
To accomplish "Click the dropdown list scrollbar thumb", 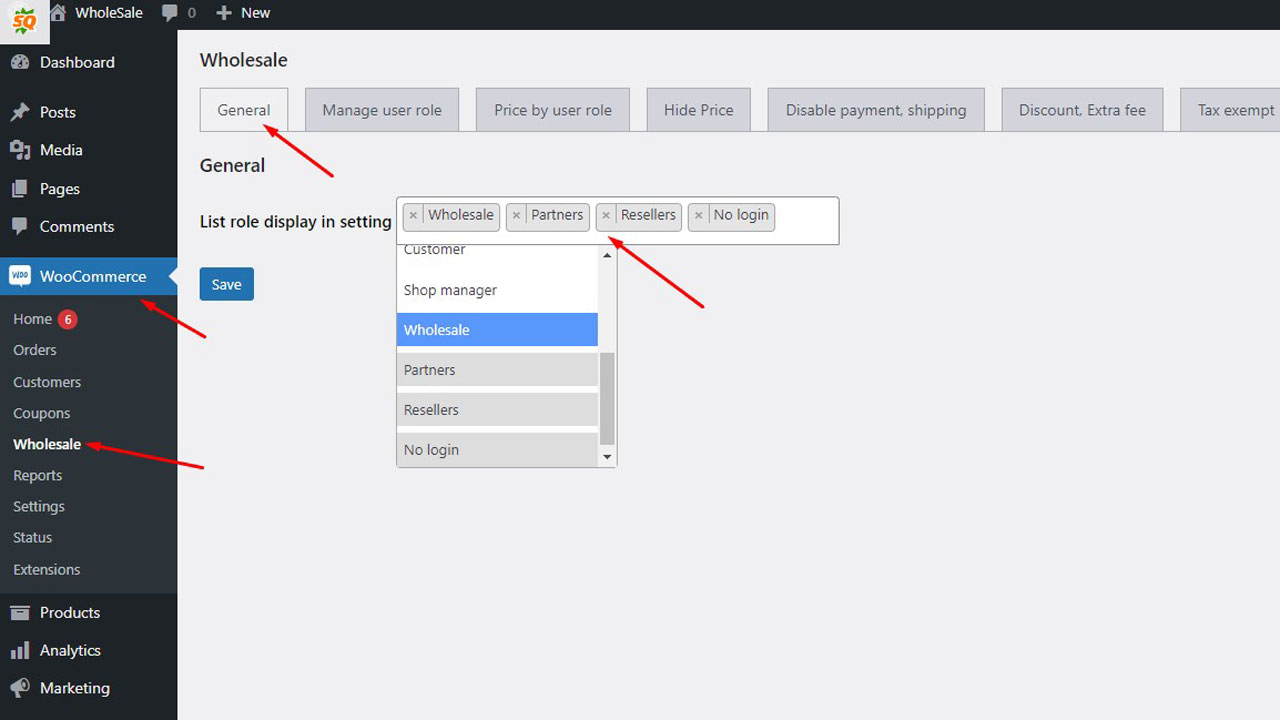I will [607, 399].
